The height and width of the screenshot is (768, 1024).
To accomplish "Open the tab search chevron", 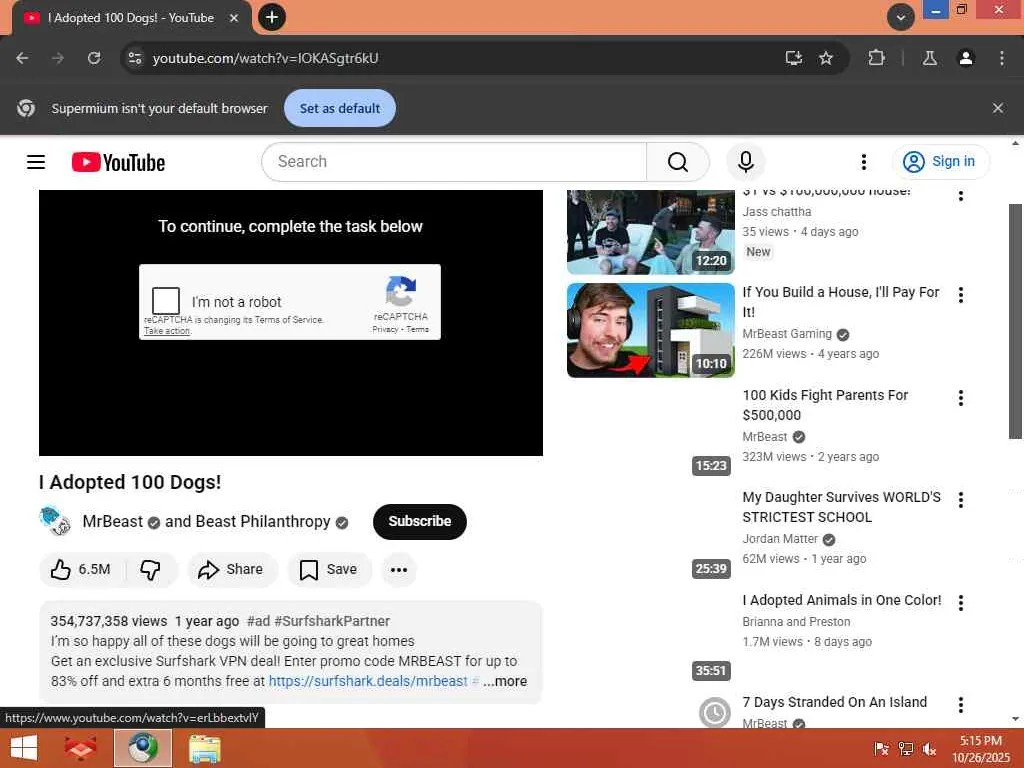I will tap(901, 18).
